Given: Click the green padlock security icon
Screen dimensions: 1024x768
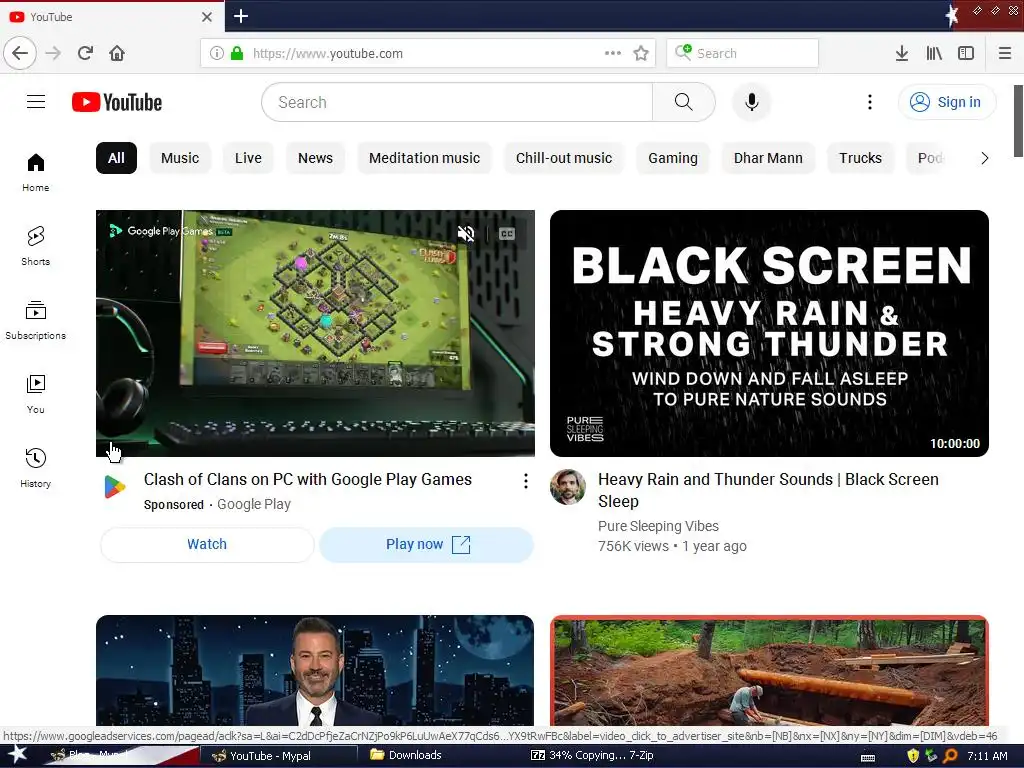Looking at the screenshot, I should click(237, 53).
